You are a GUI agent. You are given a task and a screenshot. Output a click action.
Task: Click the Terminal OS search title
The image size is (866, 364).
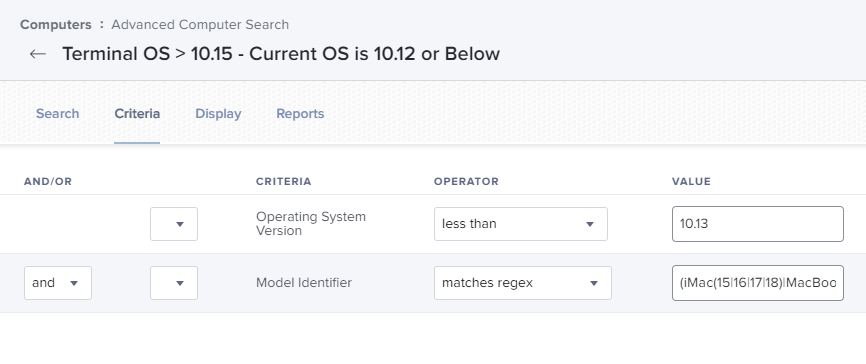[x=281, y=54]
